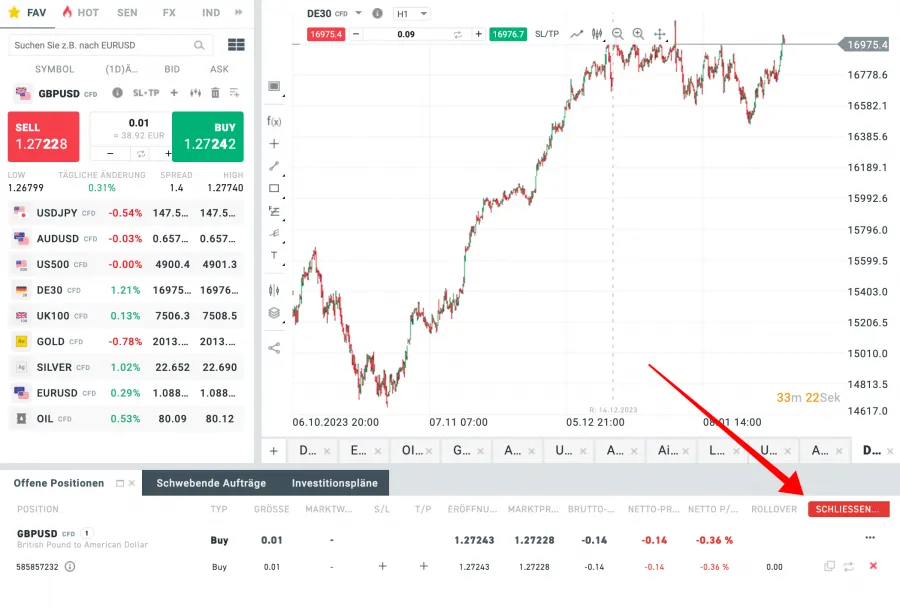Click the share icon in chart toolbar

[274, 348]
